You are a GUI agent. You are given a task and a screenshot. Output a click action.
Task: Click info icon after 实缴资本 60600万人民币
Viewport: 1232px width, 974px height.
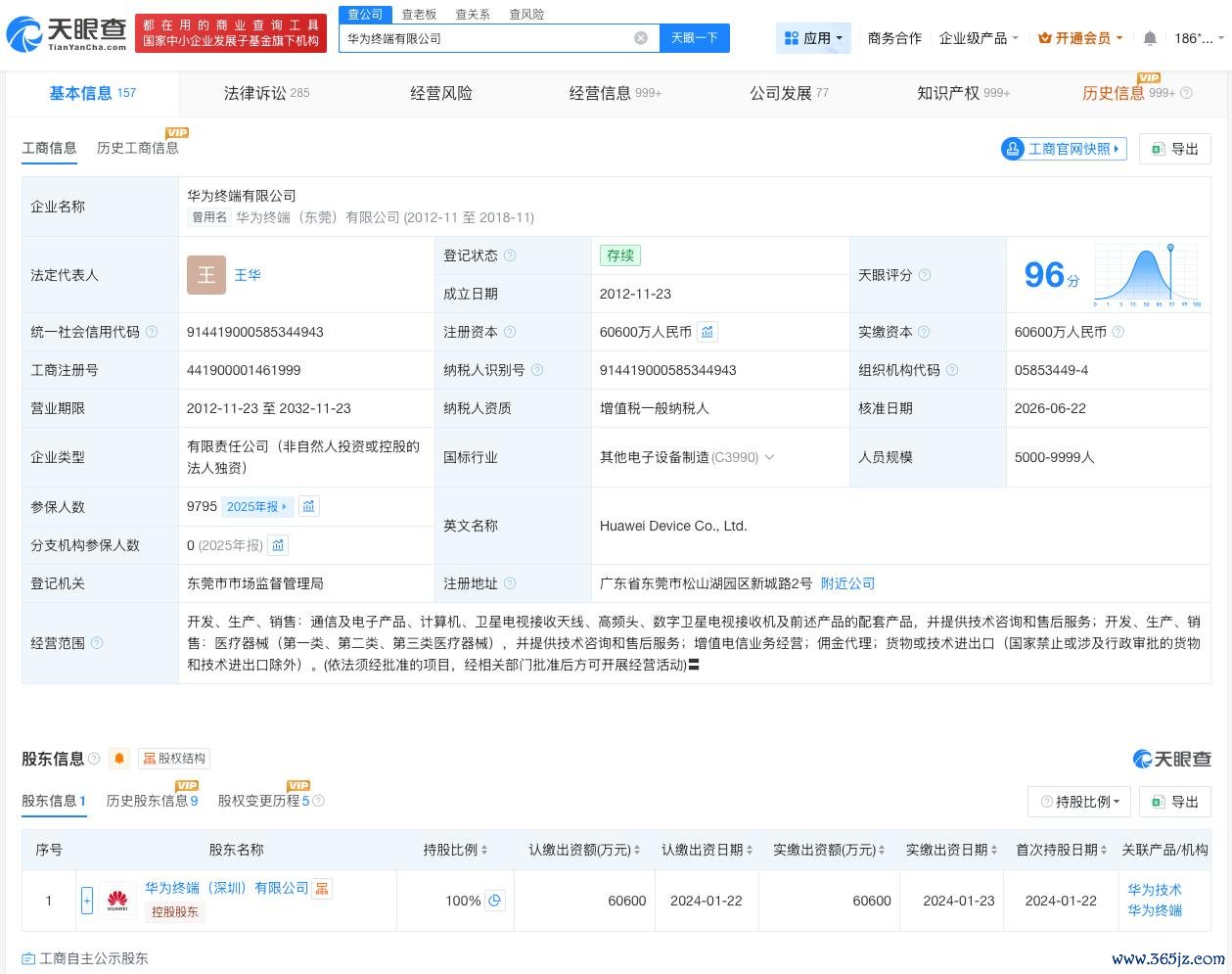click(x=1118, y=332)
